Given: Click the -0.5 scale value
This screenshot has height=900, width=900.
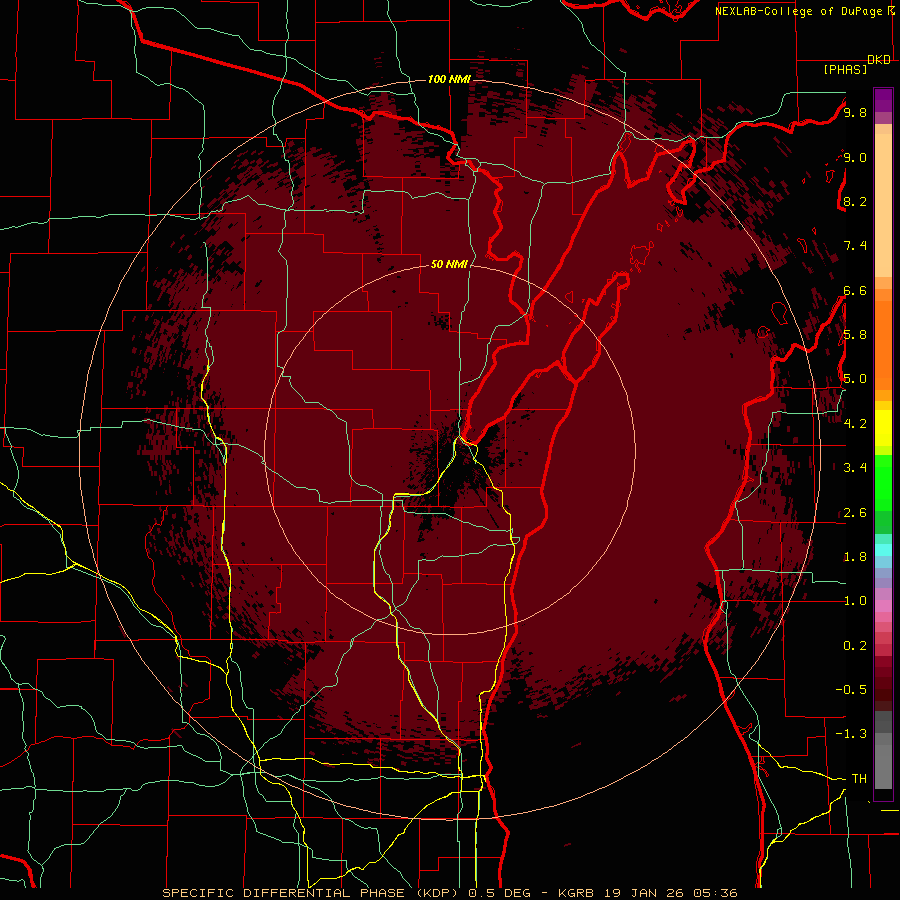Looking at the screenshot, I should [851, 690].
